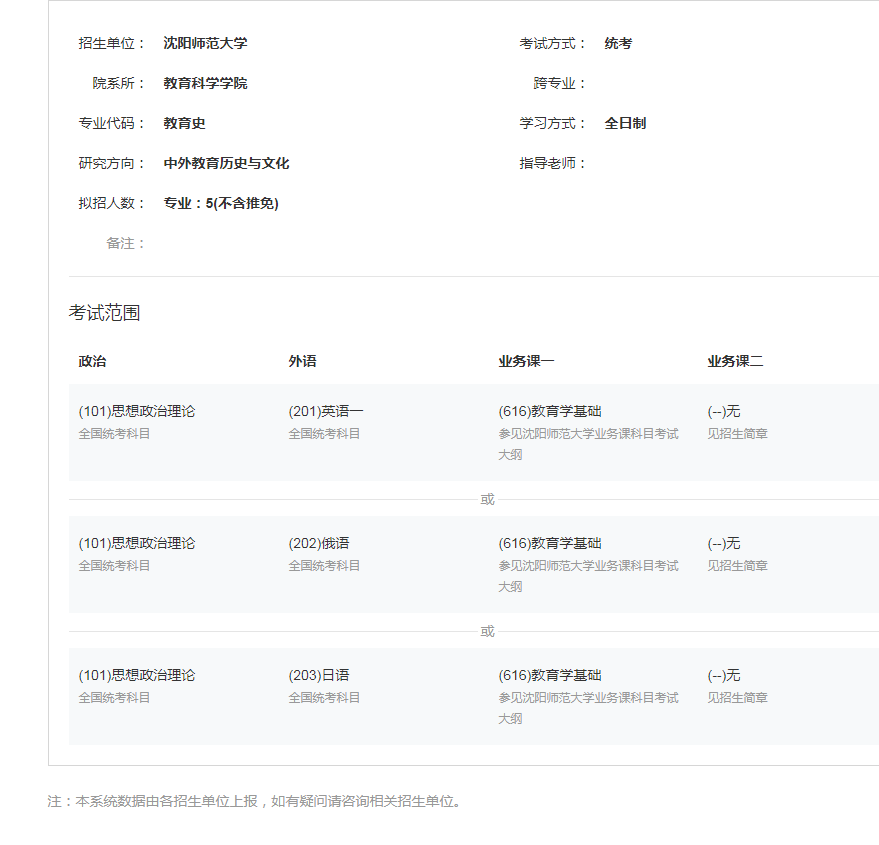879x845 pixels.
Task: Click the 统考 exam method value
Action: [618, 43]
